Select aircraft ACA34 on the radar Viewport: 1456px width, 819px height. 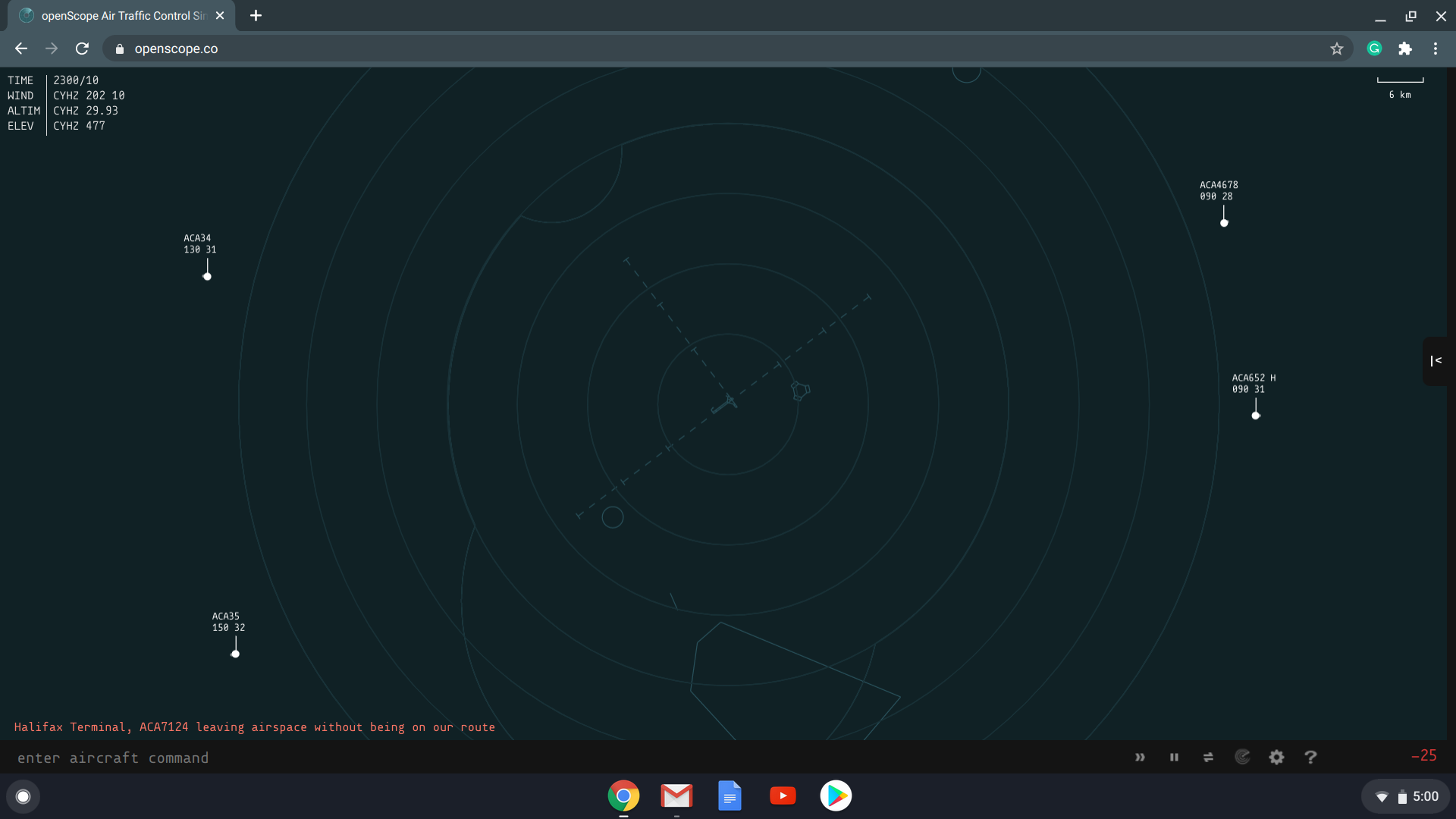click(206, 276)
